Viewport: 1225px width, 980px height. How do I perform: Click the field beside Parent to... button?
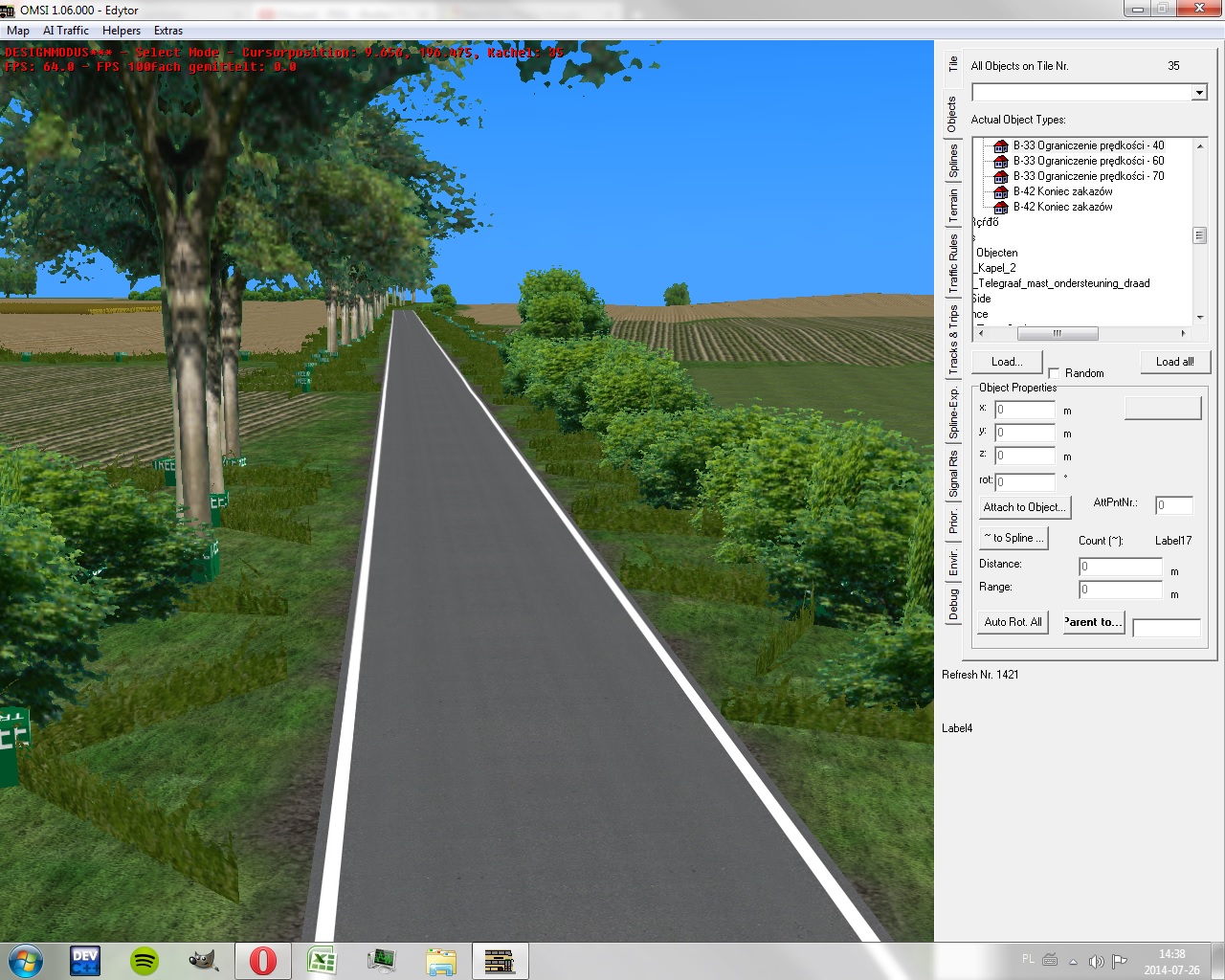[x=1167, y=628]
